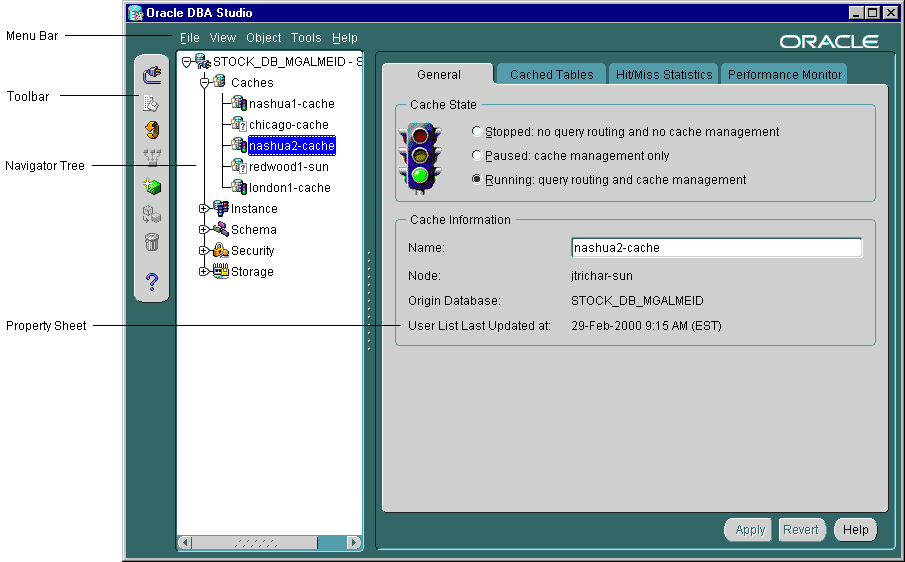Click the london1-cache icon in the tree
The height and width of the screenshot is (562, 905).
pos(239,187)
